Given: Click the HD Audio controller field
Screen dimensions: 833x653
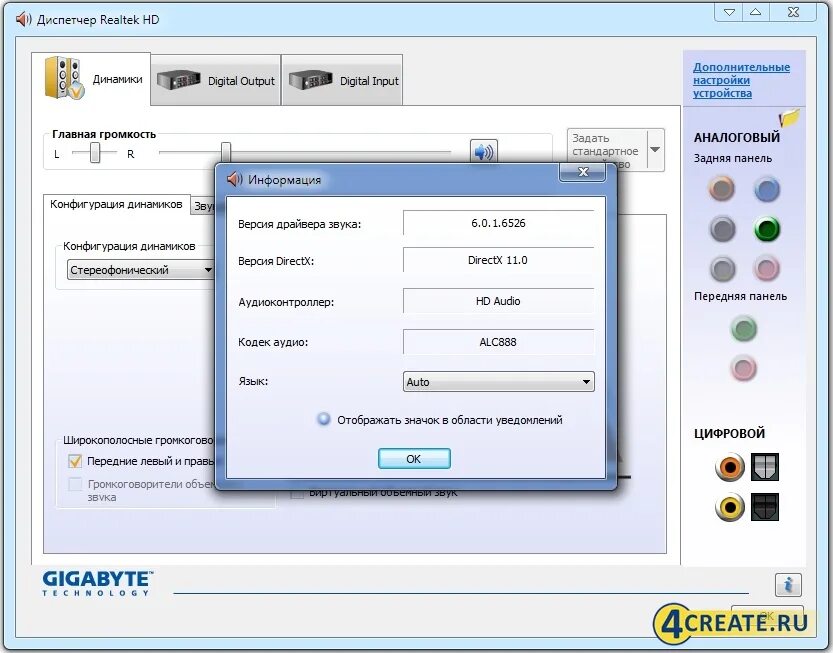Looking at the screenshot, I should click(x=498, y=301).
